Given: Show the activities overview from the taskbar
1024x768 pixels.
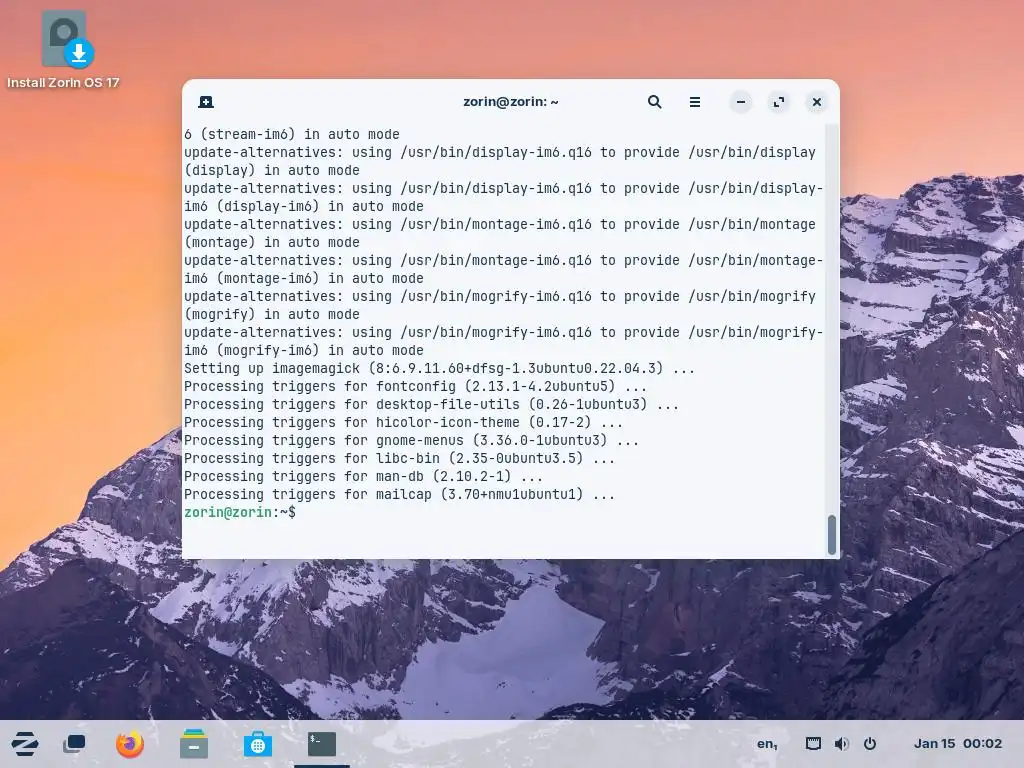Looking at the screenshot, I should pyautogui.click(x=74, y=744).
